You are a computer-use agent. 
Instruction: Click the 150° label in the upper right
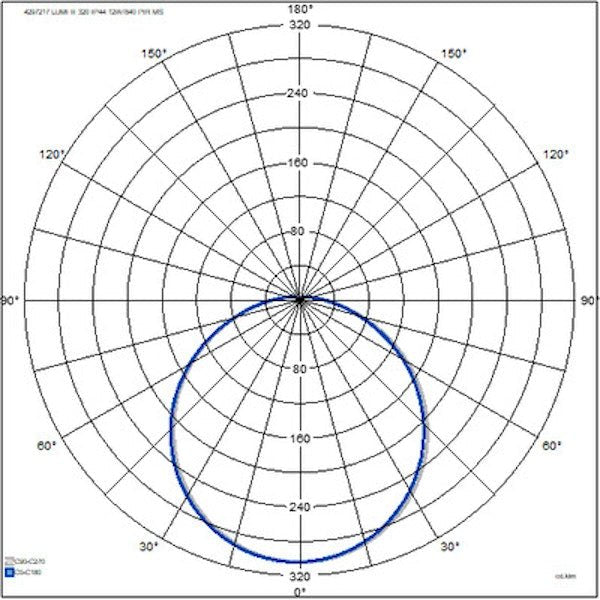coord(453,54)
